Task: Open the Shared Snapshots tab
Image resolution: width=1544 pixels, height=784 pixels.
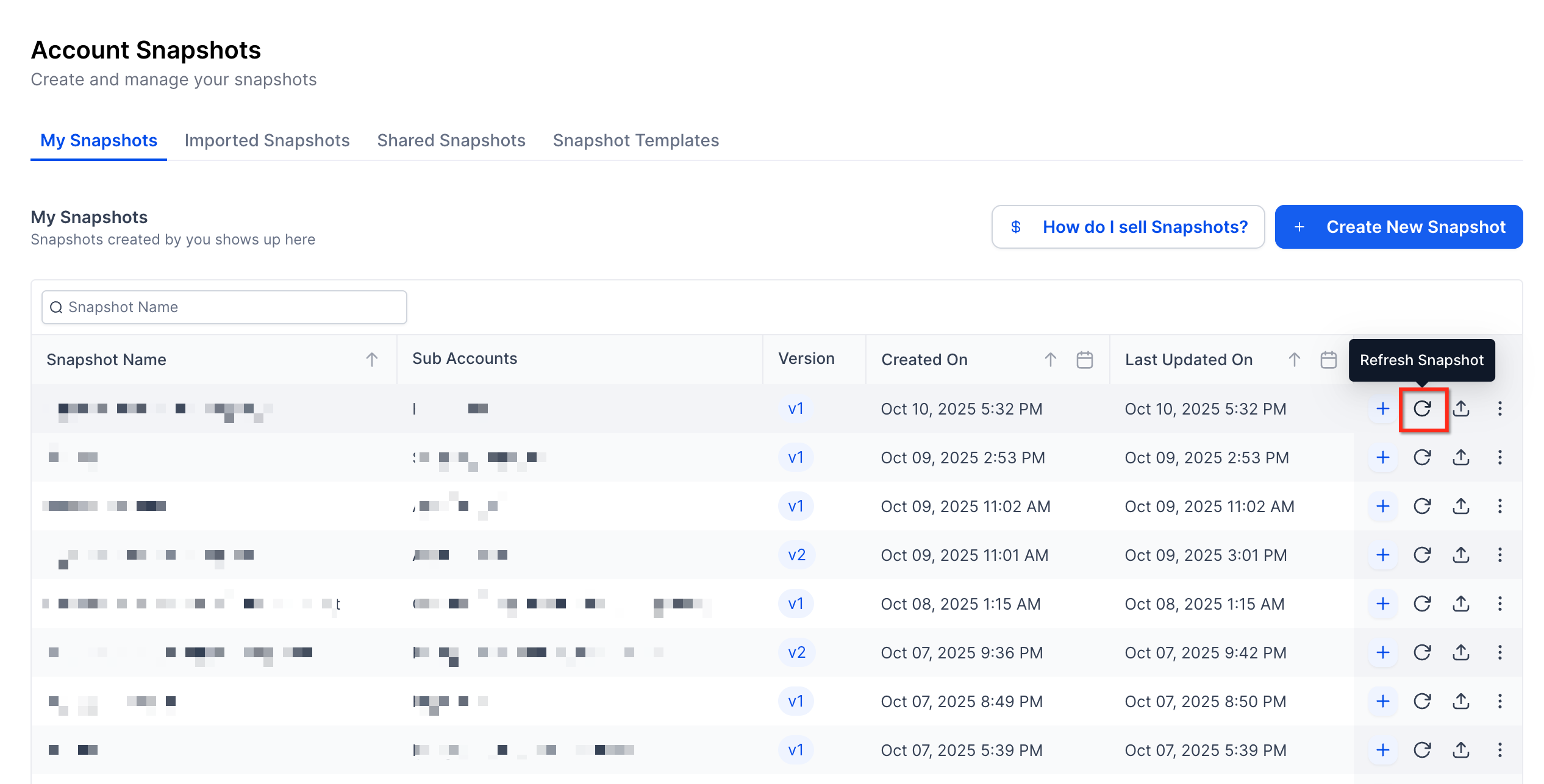Action: (x=451, y=140)
